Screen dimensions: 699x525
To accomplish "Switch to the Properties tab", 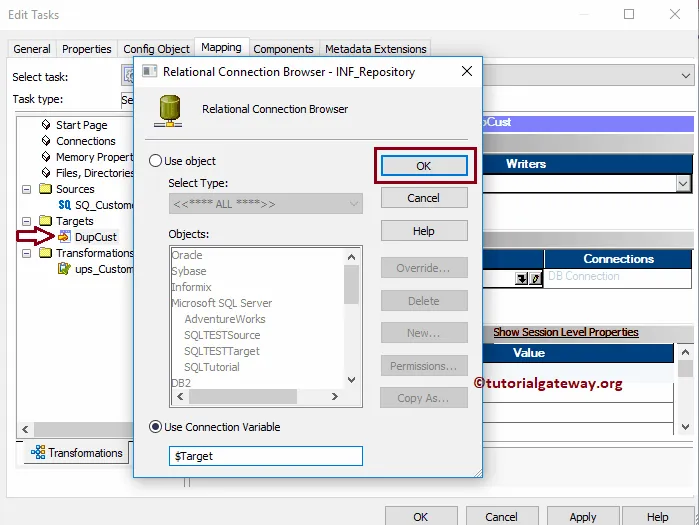I will point(86,49).
